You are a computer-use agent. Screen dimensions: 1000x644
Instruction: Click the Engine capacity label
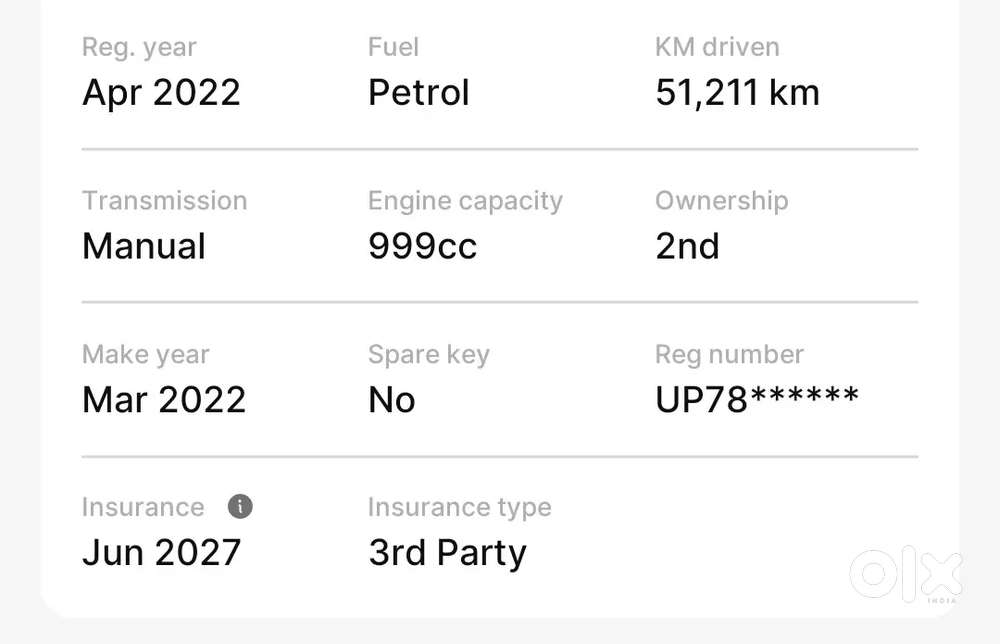466,201
